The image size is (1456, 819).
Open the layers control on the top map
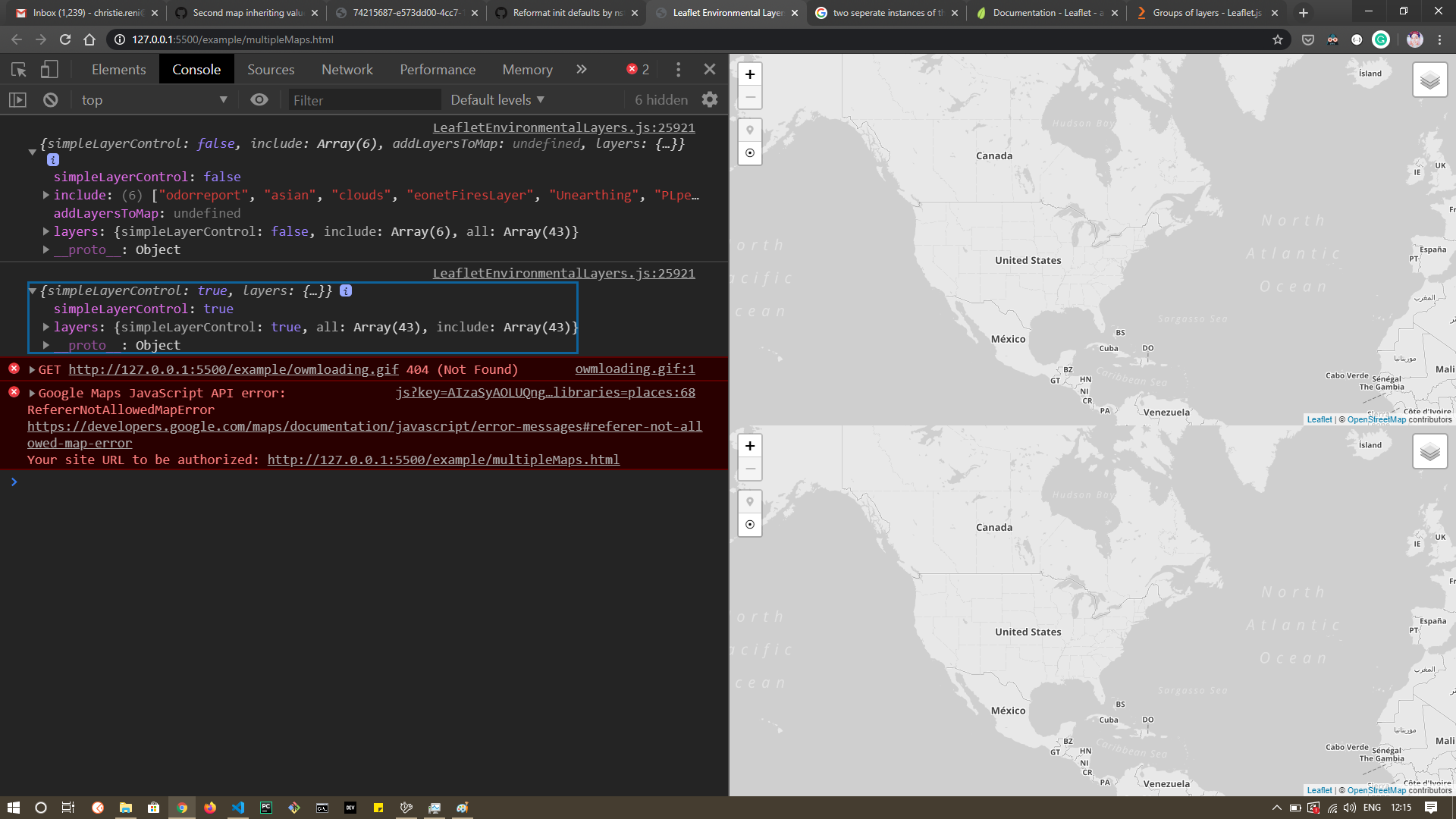tap(1429, 79)
